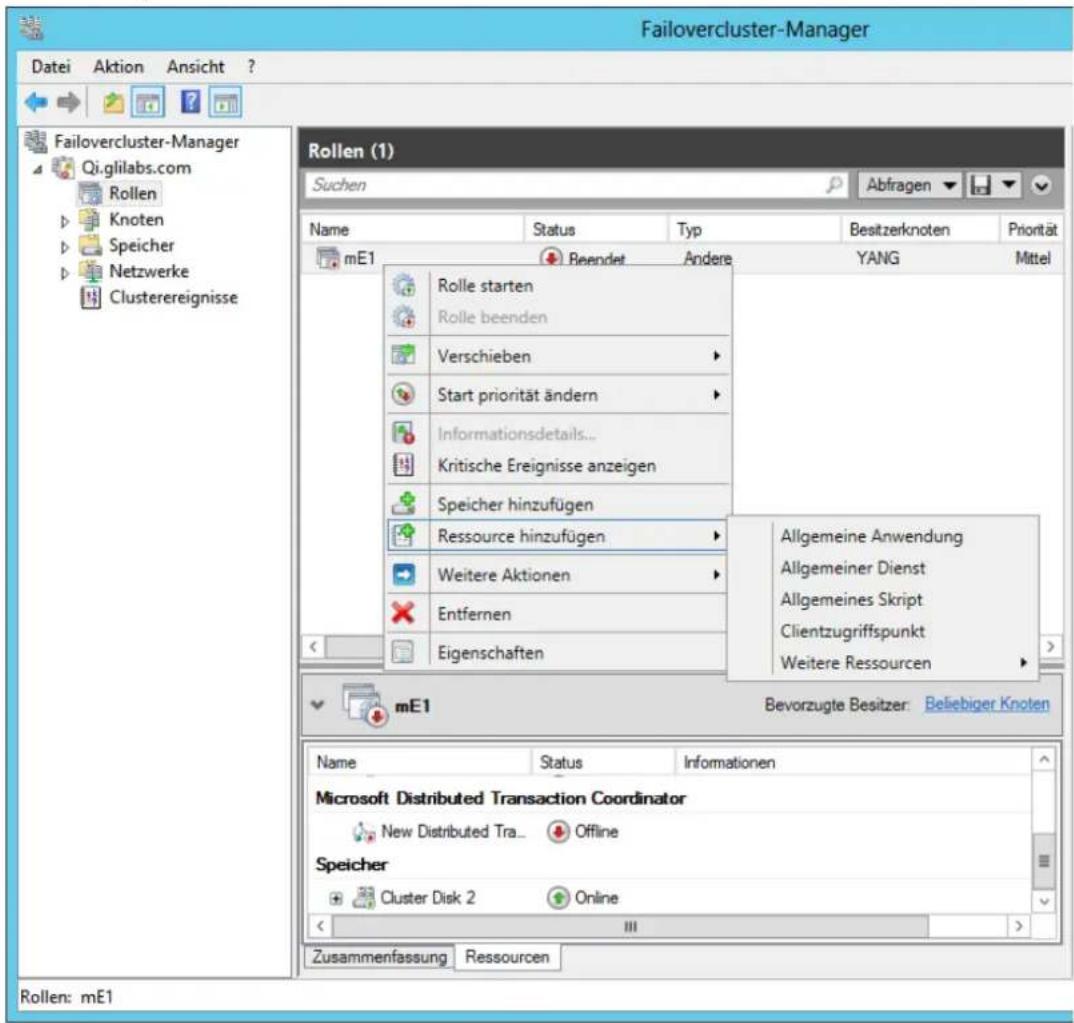Open help via the question mark toolbar icon
Screen dimensions: 1074x1023
(190, 103)
